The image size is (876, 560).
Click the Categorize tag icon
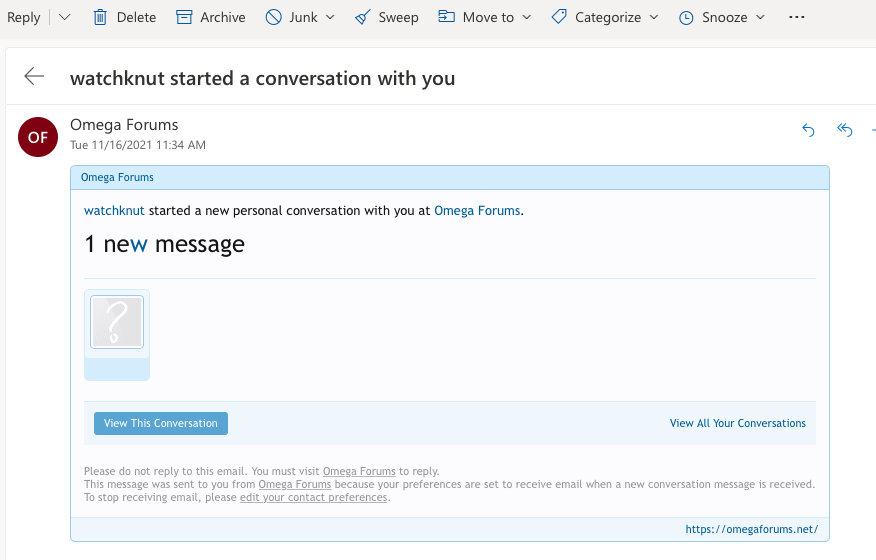click(559, 17)
